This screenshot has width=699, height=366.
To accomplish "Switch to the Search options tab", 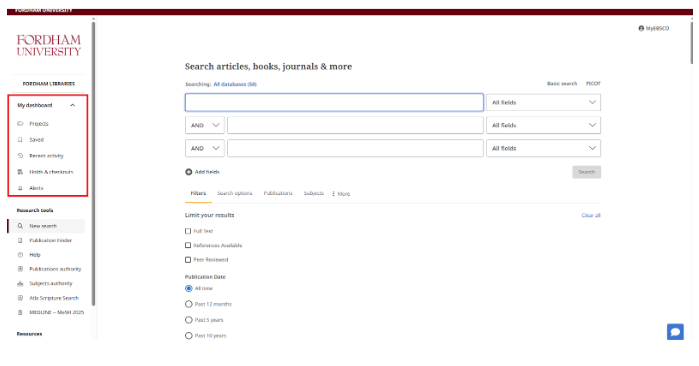I will pyautogui.click(x=234, y=193).
